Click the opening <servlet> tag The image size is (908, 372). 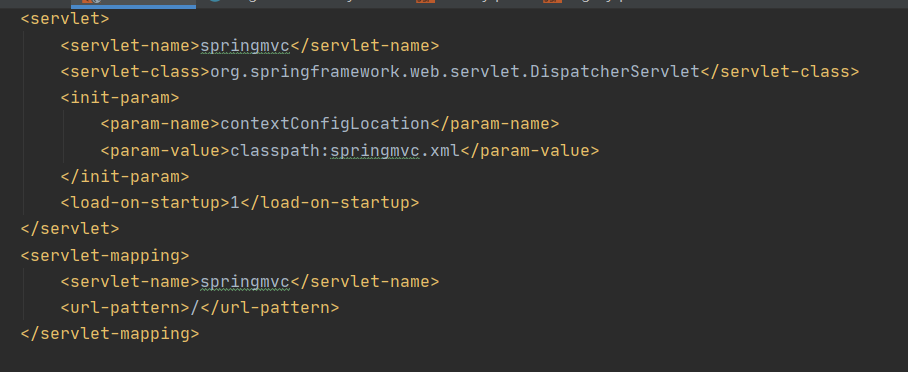[x=65, y=19]
